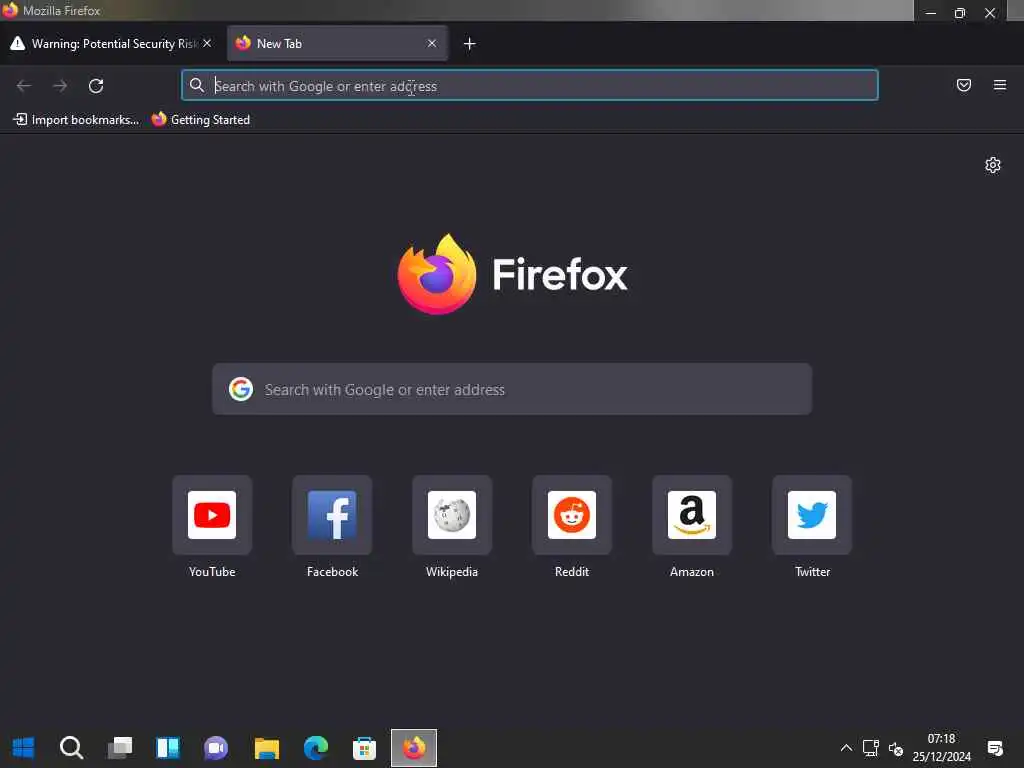The height and width of the screenshot is (768, 1024).
Task: Open the Wikipedia shortcut tile
Action: 452,515
